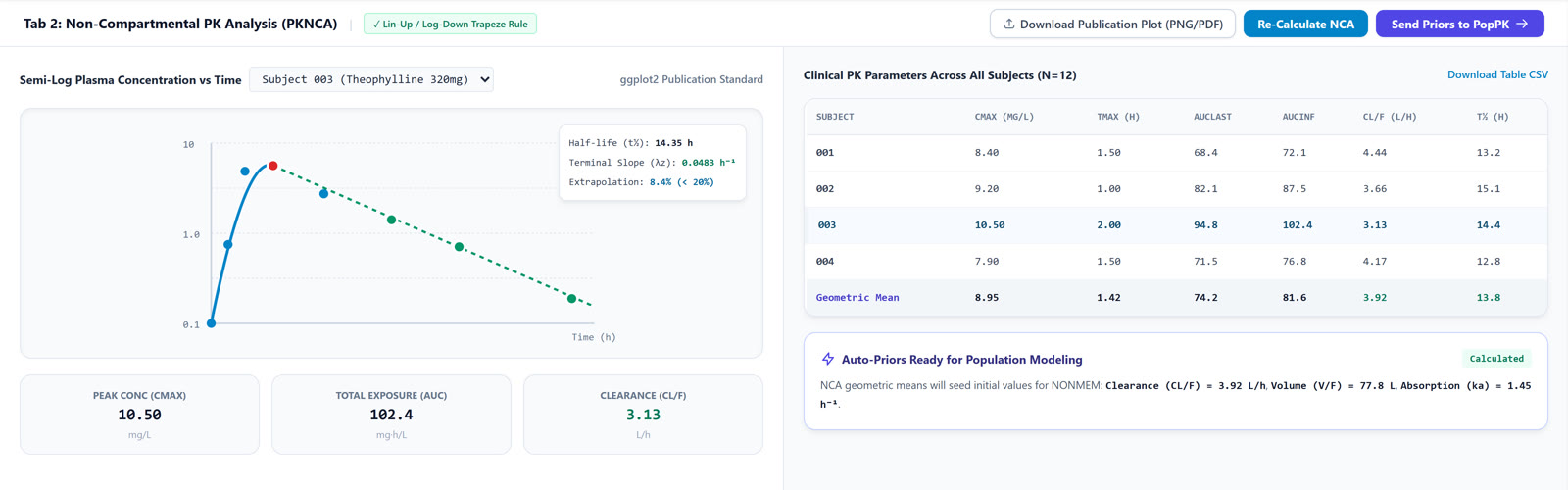Select subject 004 row label
Screen dimensions: 1568x490
click(x=825, y=262)
